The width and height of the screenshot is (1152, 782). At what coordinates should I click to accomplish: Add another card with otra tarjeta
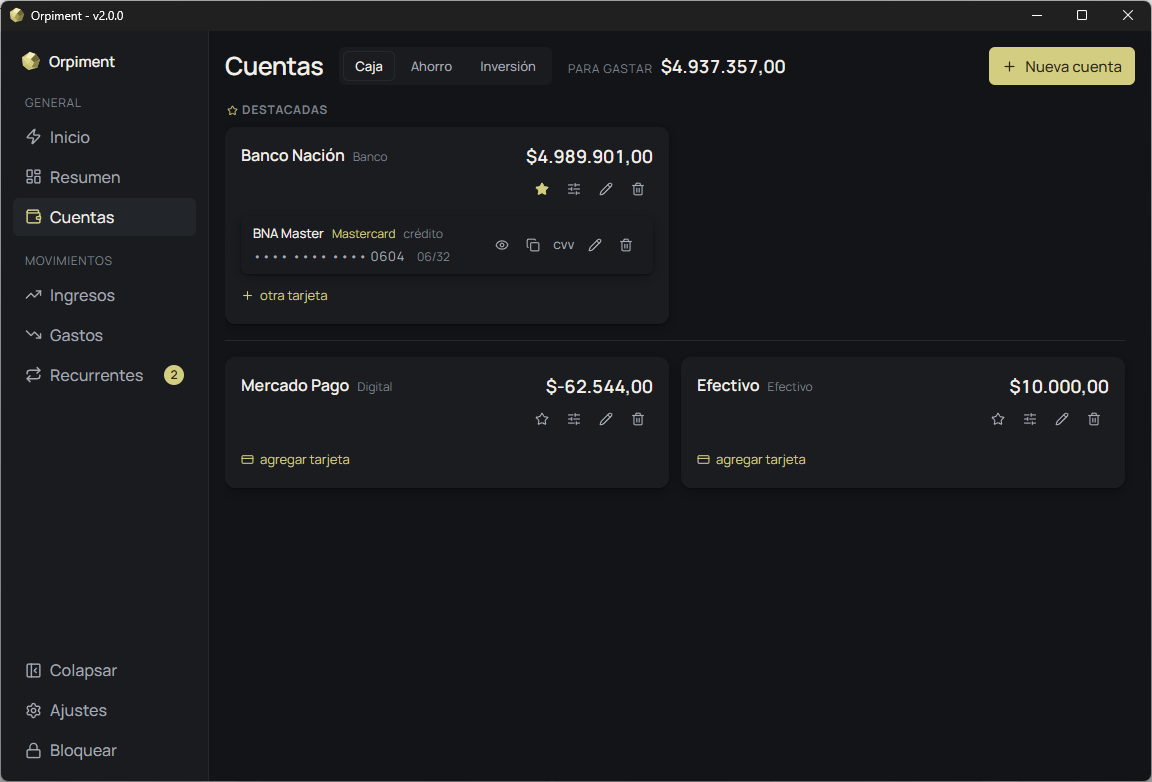284,295
